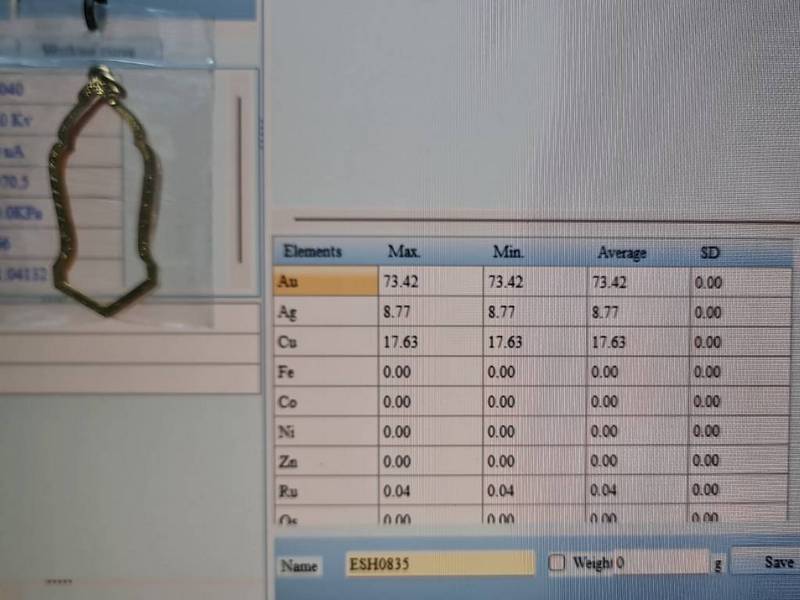Click the Weight value input box

[660, 563]
